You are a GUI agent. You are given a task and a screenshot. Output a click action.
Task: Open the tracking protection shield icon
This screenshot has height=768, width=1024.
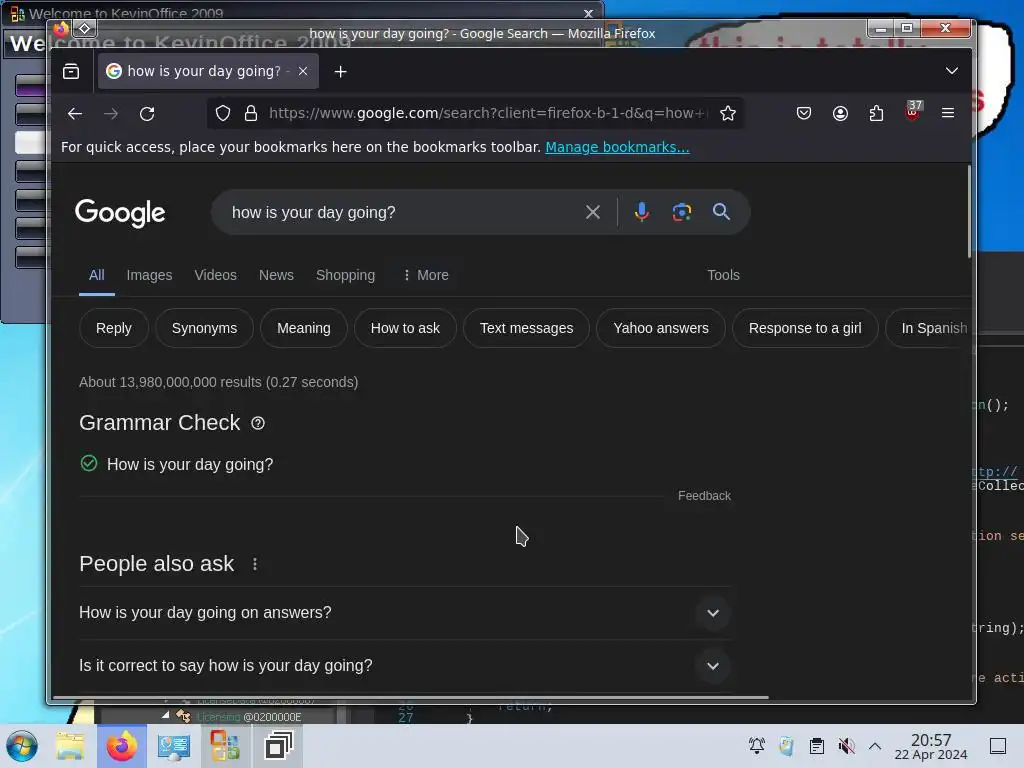223,113
